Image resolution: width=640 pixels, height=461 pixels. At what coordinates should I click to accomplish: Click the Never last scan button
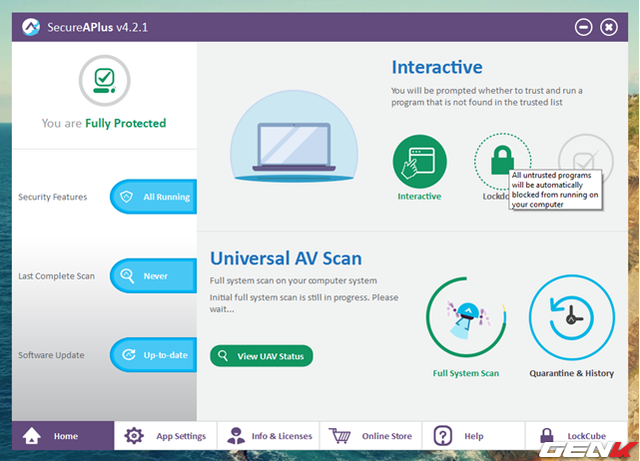[x=153, y=276]
